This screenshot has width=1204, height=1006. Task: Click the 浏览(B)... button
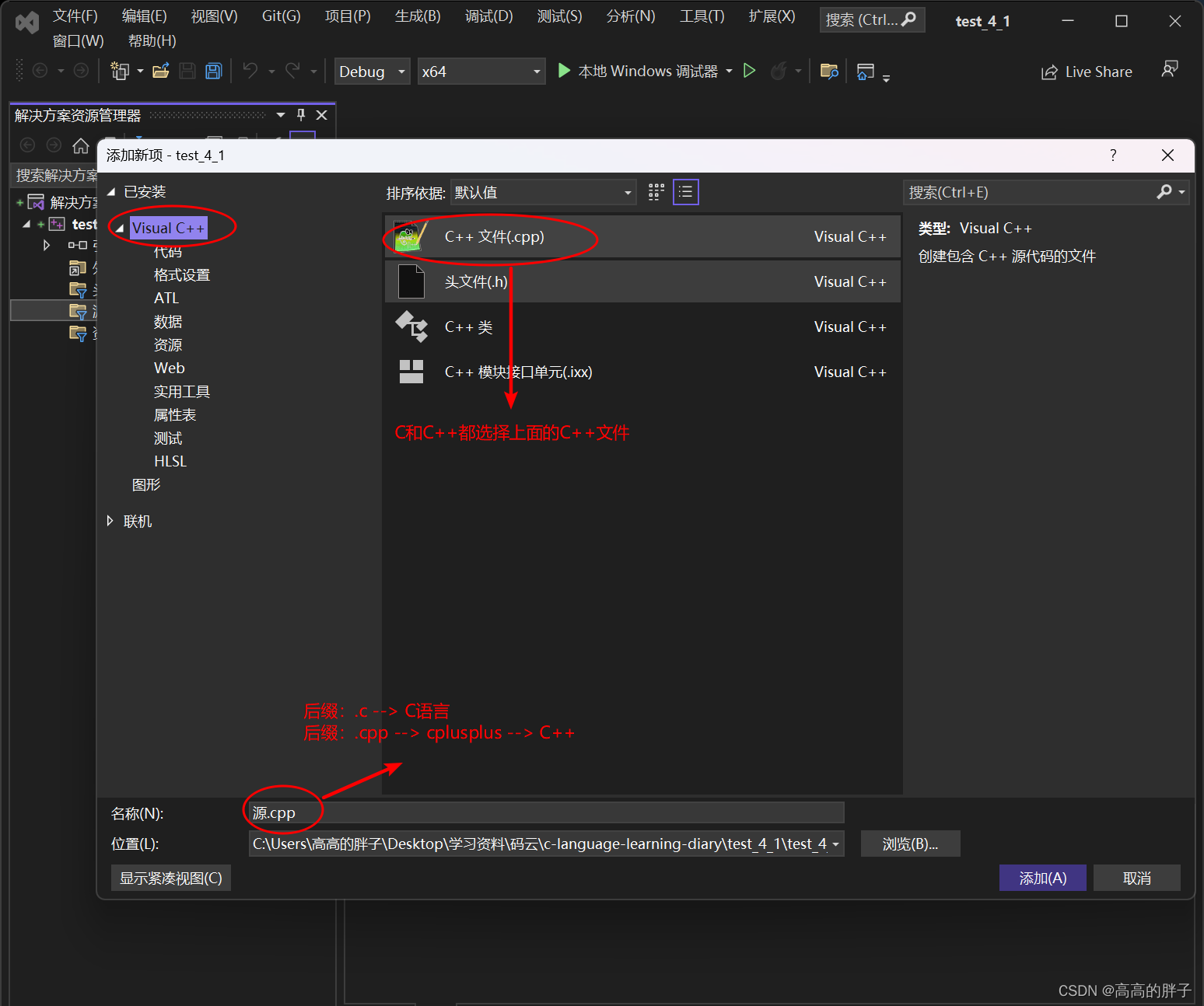pyautogui.click(x=911, y=844)
